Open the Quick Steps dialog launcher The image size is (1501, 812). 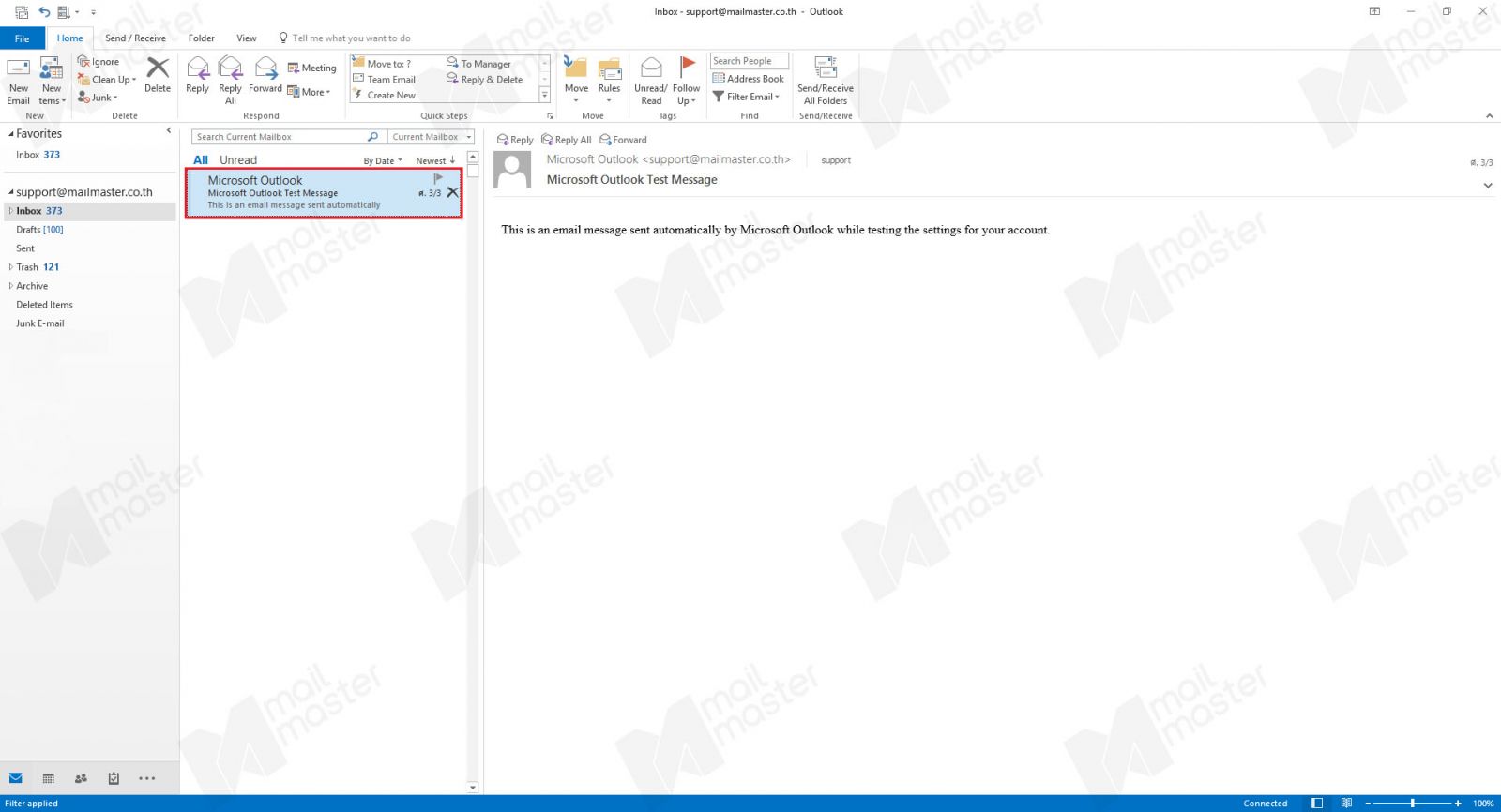(550, 116)
